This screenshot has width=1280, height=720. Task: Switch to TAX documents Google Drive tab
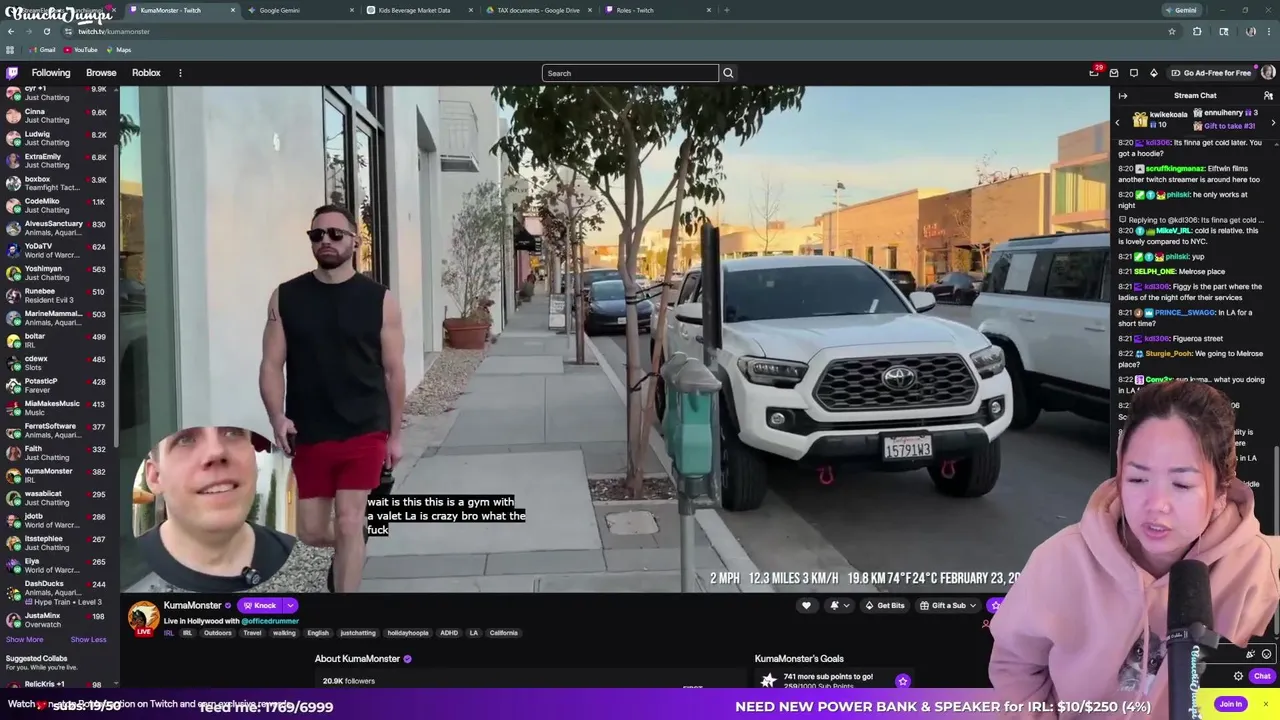click(x=538, y=10)
